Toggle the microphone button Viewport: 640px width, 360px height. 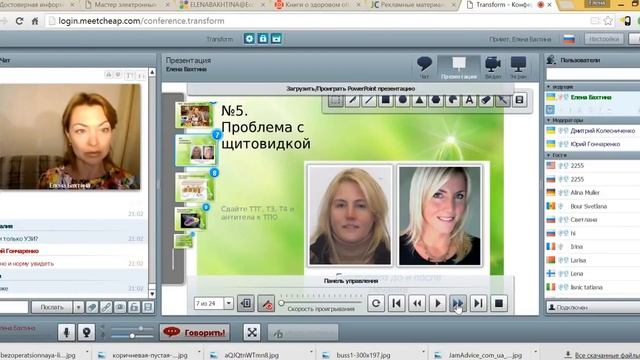66,332
